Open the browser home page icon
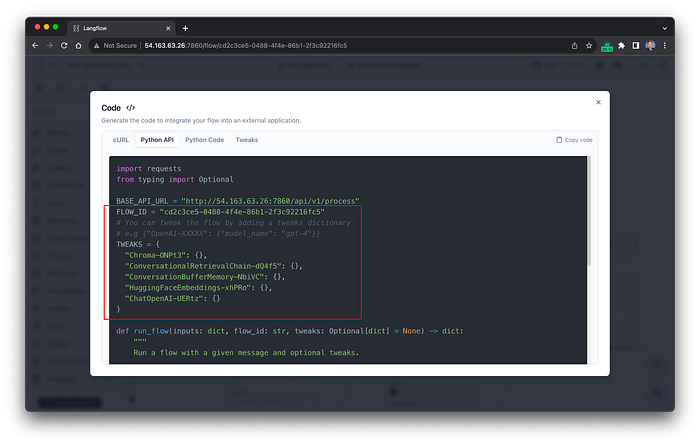Screen dimensions: 700x445 79,46
